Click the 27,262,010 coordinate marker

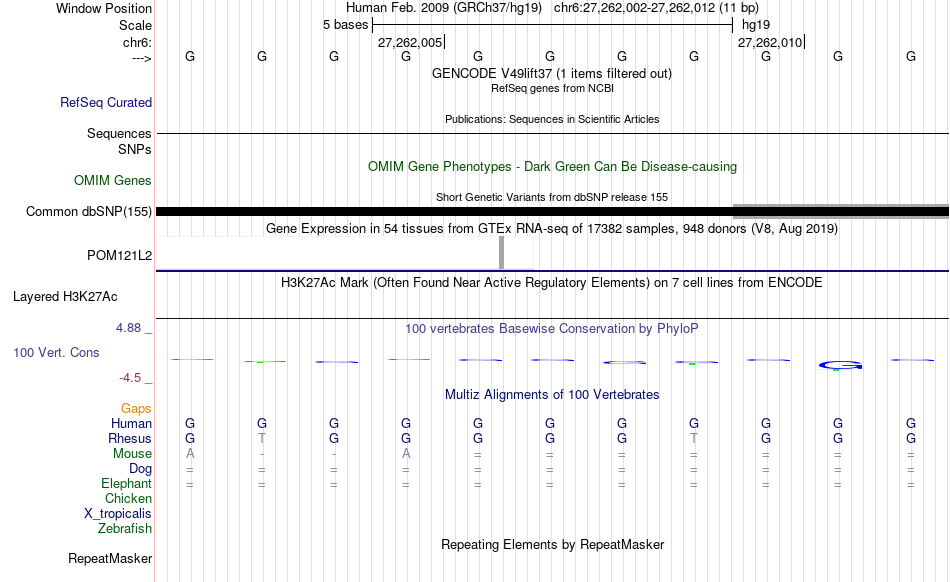(770, 42)
